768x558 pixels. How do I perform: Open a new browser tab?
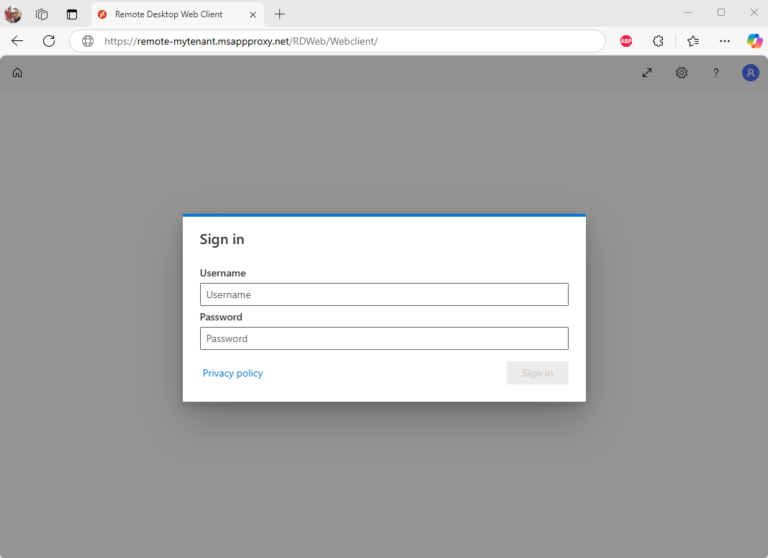[x=280, y=14]
